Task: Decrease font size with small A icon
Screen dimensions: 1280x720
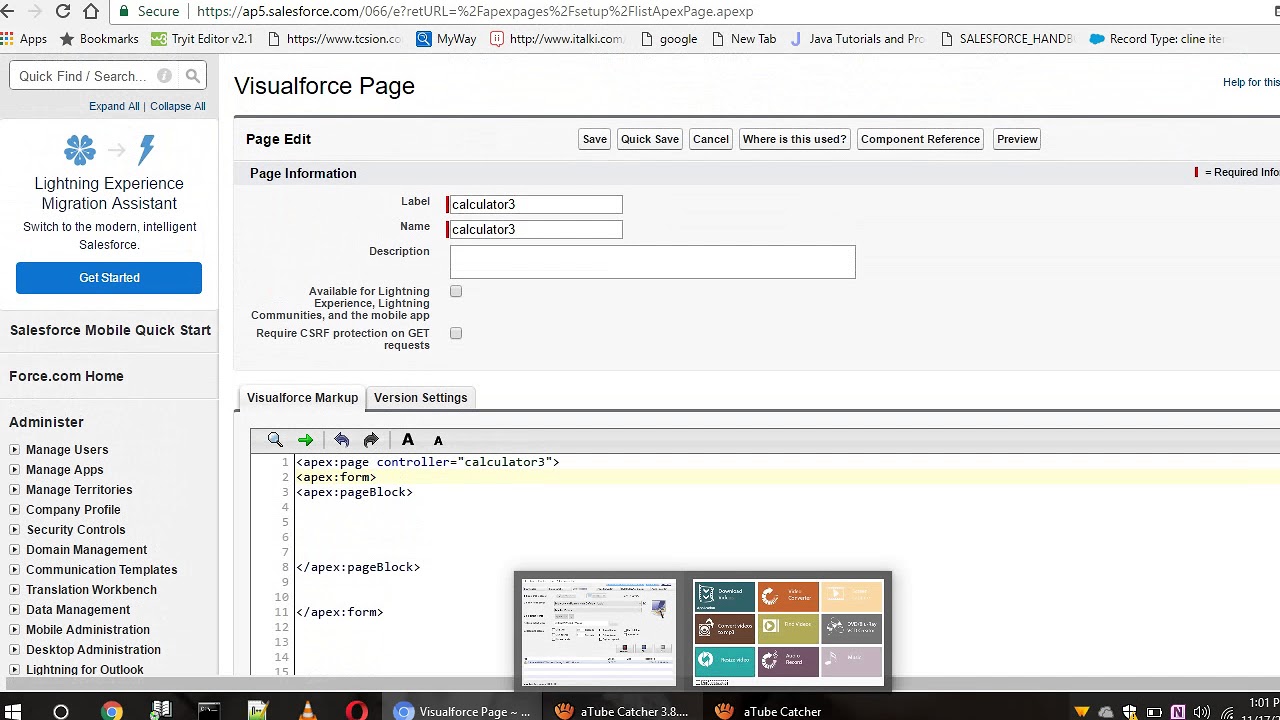Action: click(438, 441)
